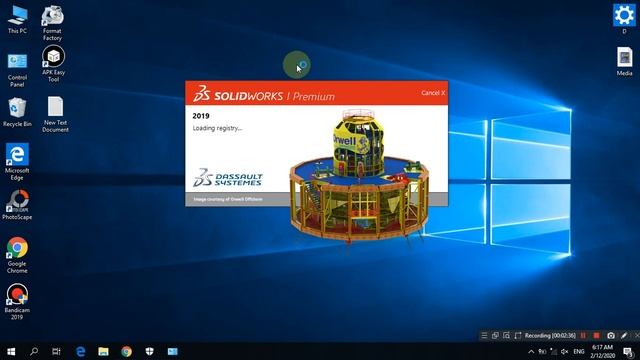Open the clock showing 6:17 AM

[602, 351]
